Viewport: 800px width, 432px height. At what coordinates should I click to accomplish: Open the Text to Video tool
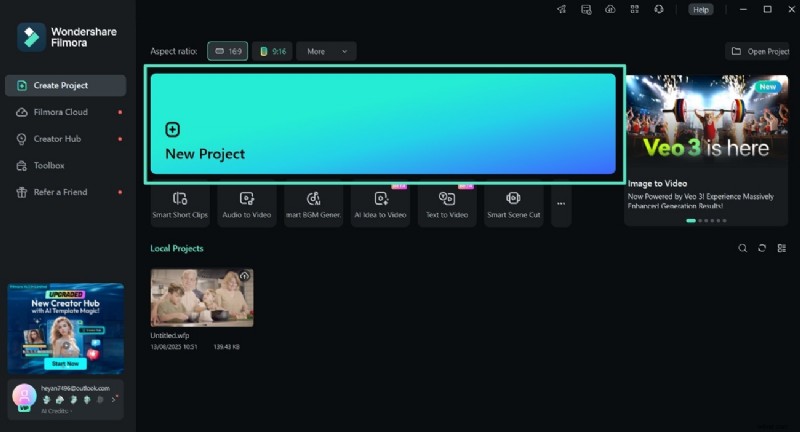pyautogui.click(x=447, y=204)
